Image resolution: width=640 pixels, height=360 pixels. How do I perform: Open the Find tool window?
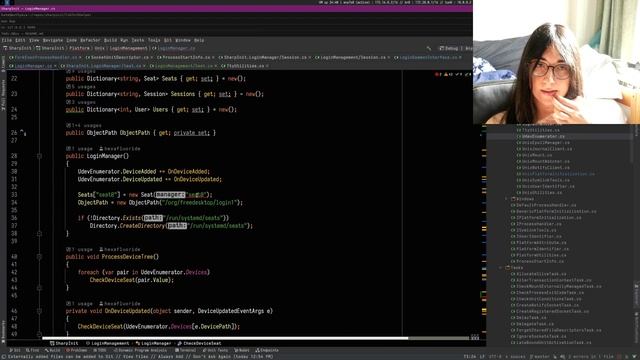click(x=32, y=350)
